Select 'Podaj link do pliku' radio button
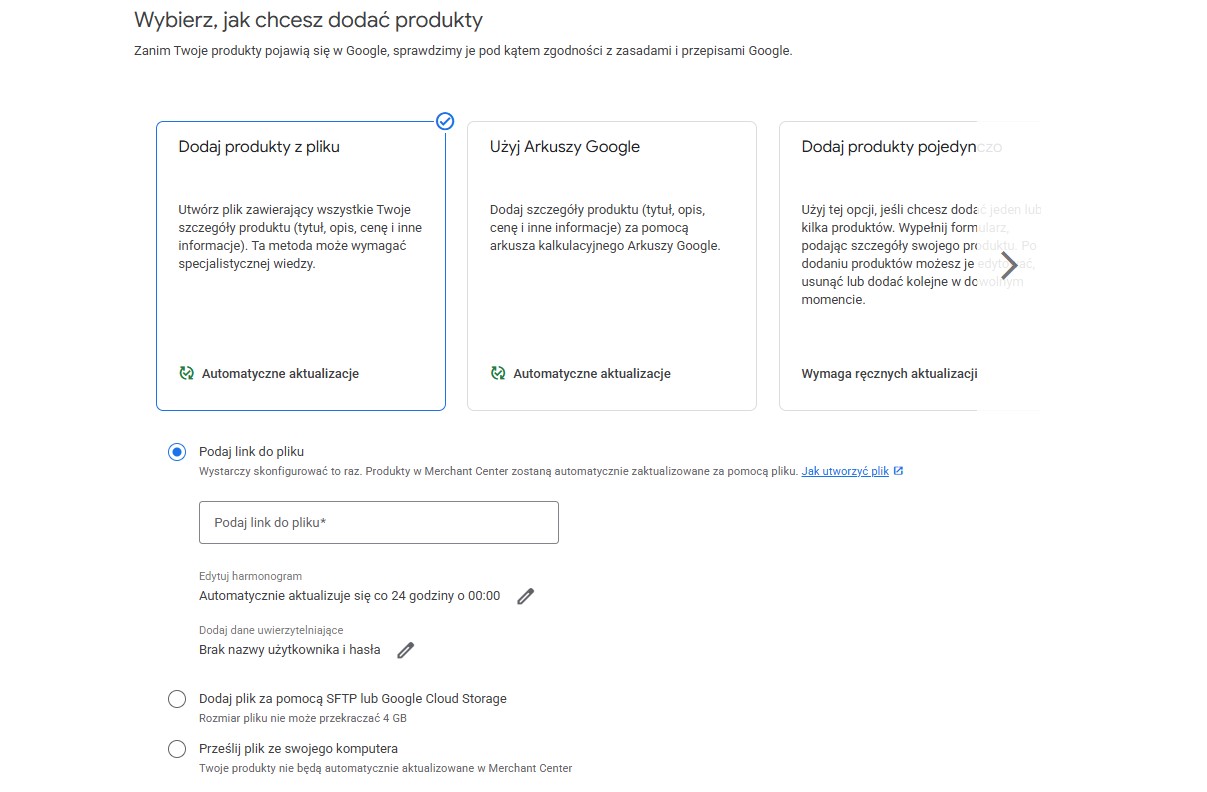This screenshot has width=1207, height=792. (x=177, y=452)
